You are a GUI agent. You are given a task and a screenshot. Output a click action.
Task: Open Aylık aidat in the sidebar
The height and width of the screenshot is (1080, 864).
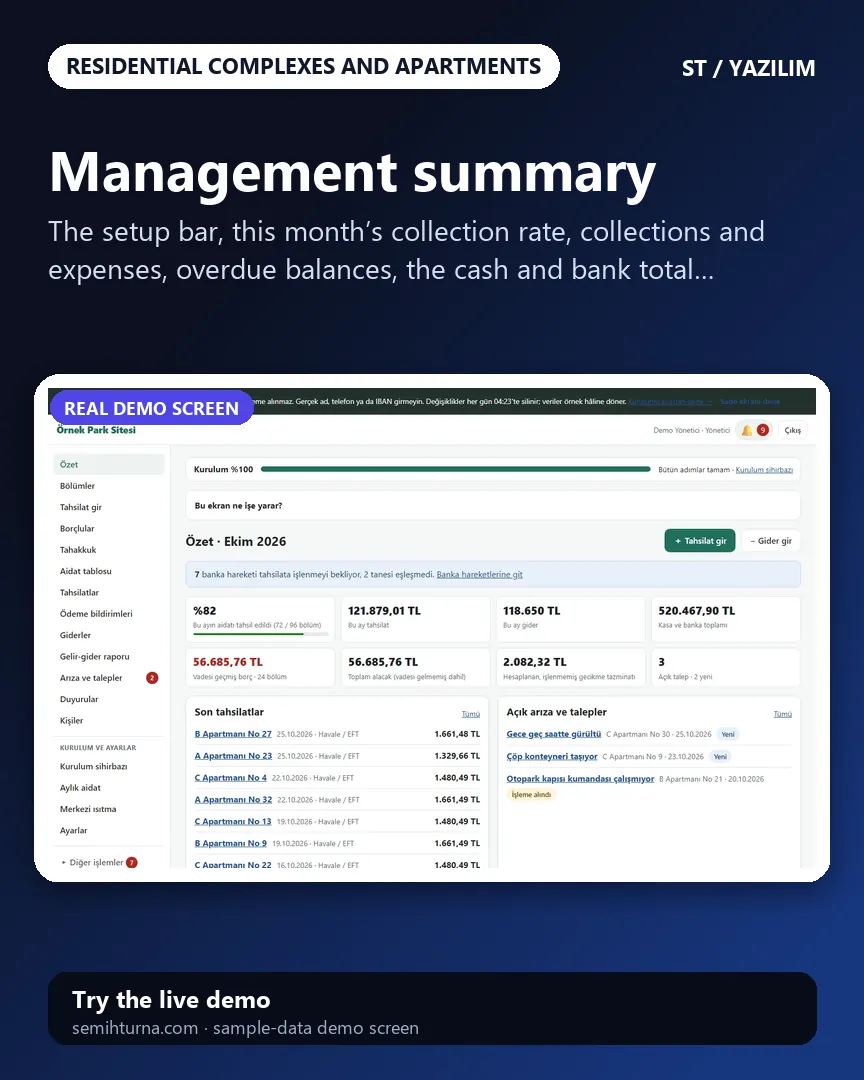tap(109, 787)
